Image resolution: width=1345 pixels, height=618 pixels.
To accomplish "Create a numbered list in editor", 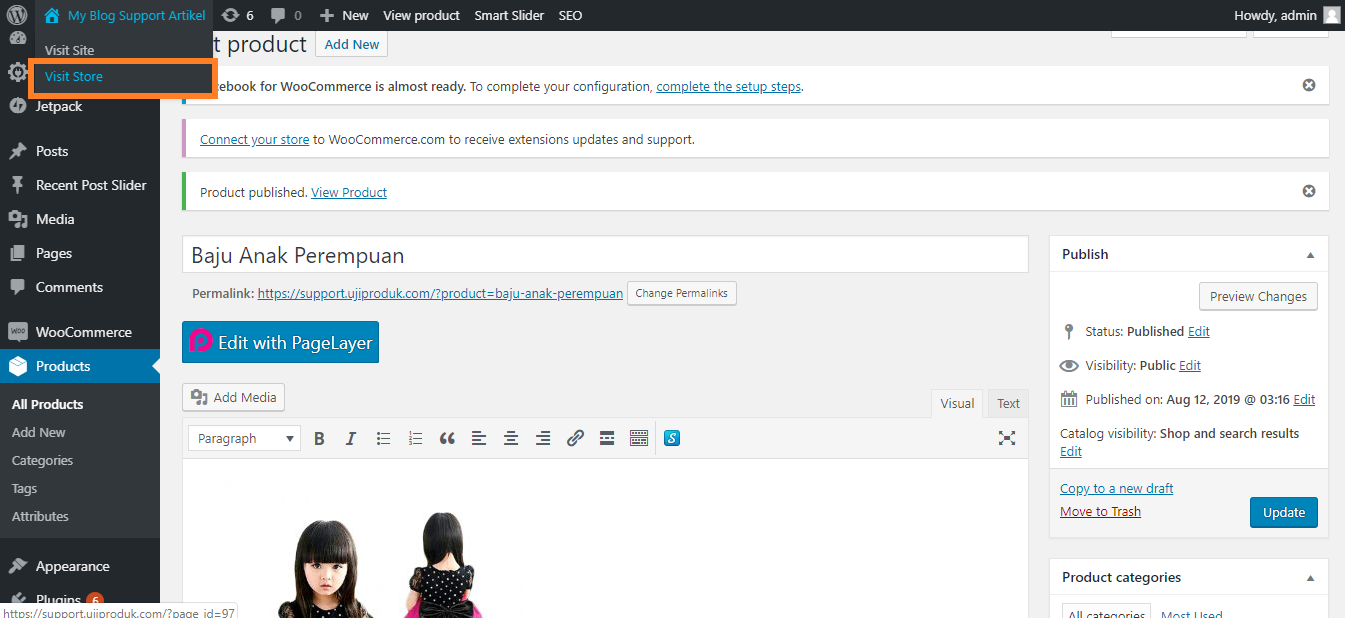I will (x=415, y=438).
